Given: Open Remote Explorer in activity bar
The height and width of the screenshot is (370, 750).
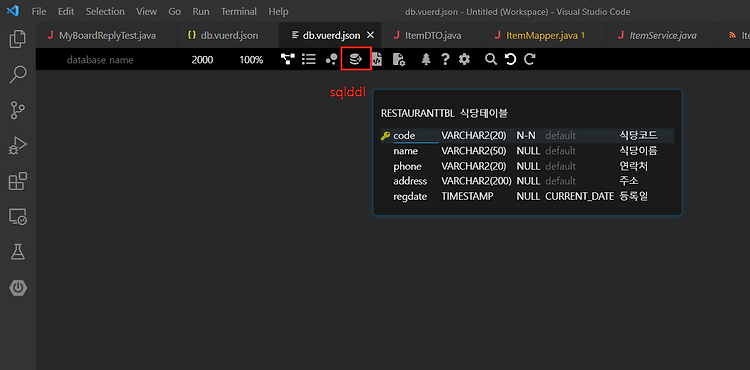Looking at the screenshot, I should point(18,217).
